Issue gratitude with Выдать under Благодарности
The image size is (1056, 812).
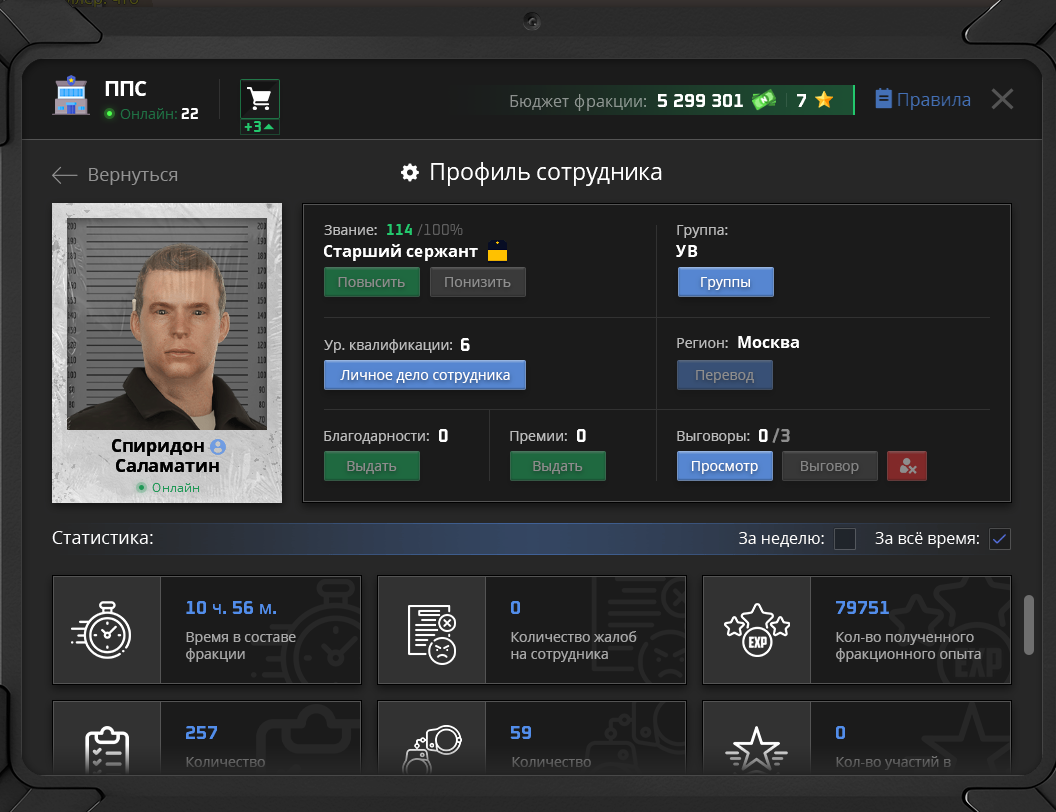tap(372, 466)
